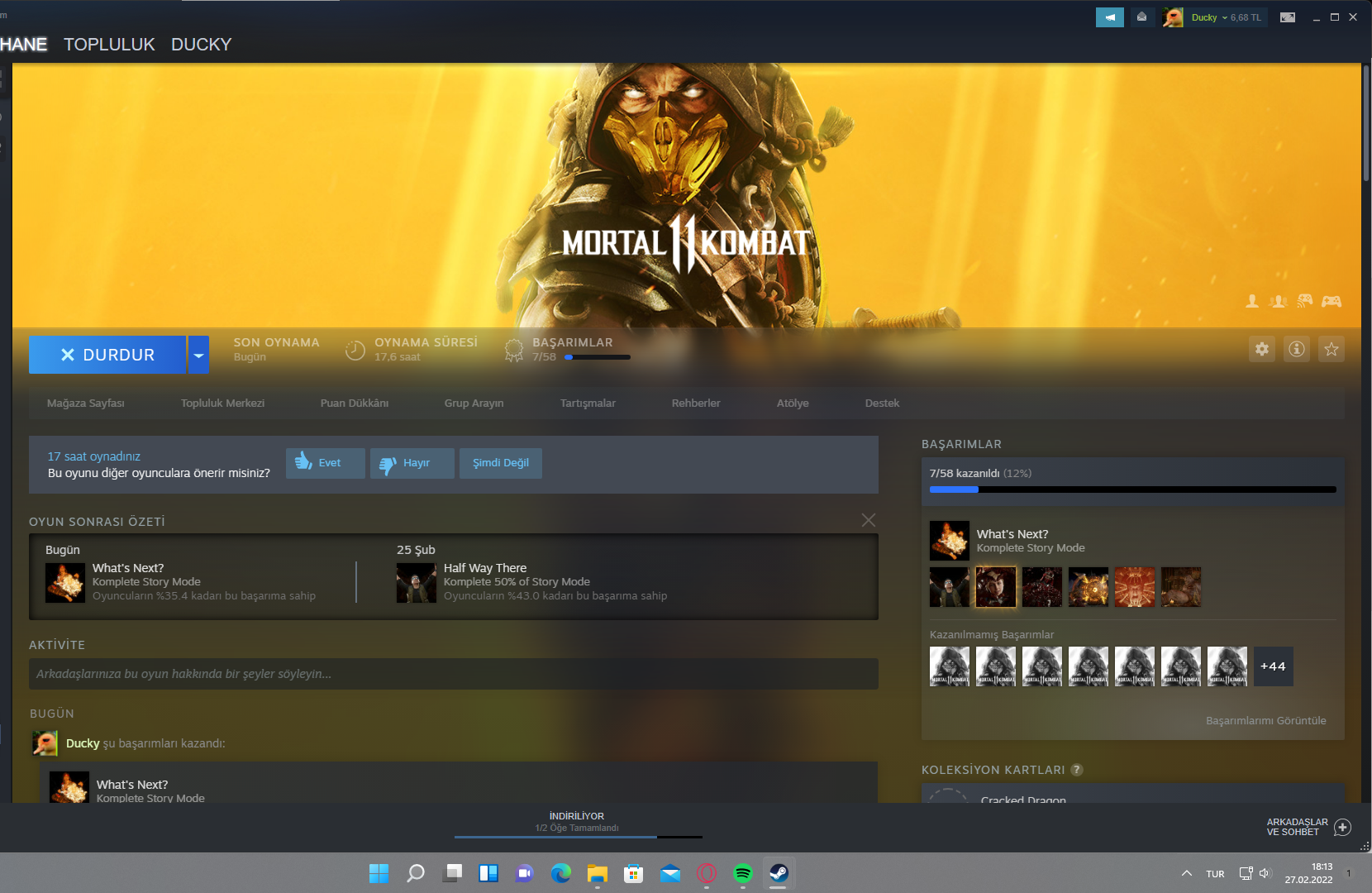Click the Steam icon in the taskbar

pos(779,873)
